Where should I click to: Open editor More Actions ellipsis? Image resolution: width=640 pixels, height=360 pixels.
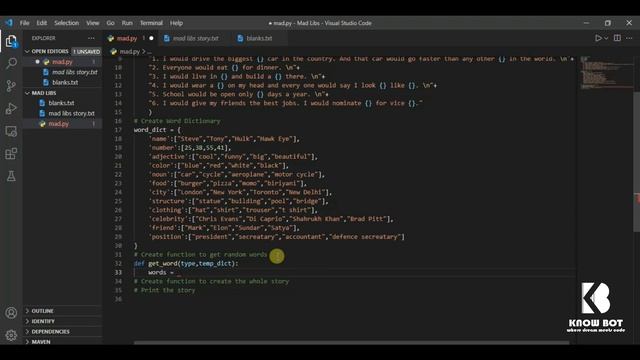tap(629, 38)
